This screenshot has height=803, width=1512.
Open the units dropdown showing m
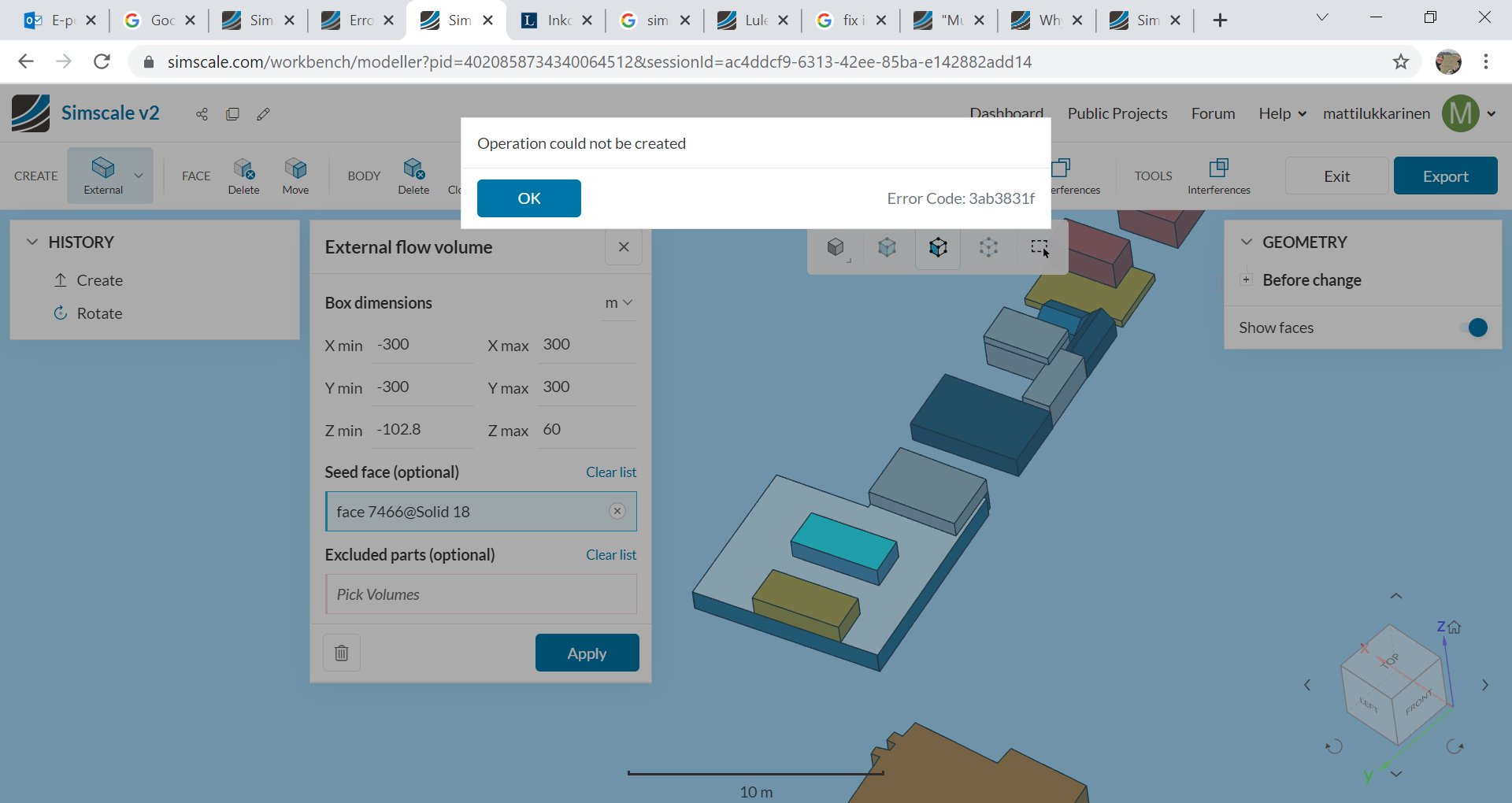click(618, 302)
